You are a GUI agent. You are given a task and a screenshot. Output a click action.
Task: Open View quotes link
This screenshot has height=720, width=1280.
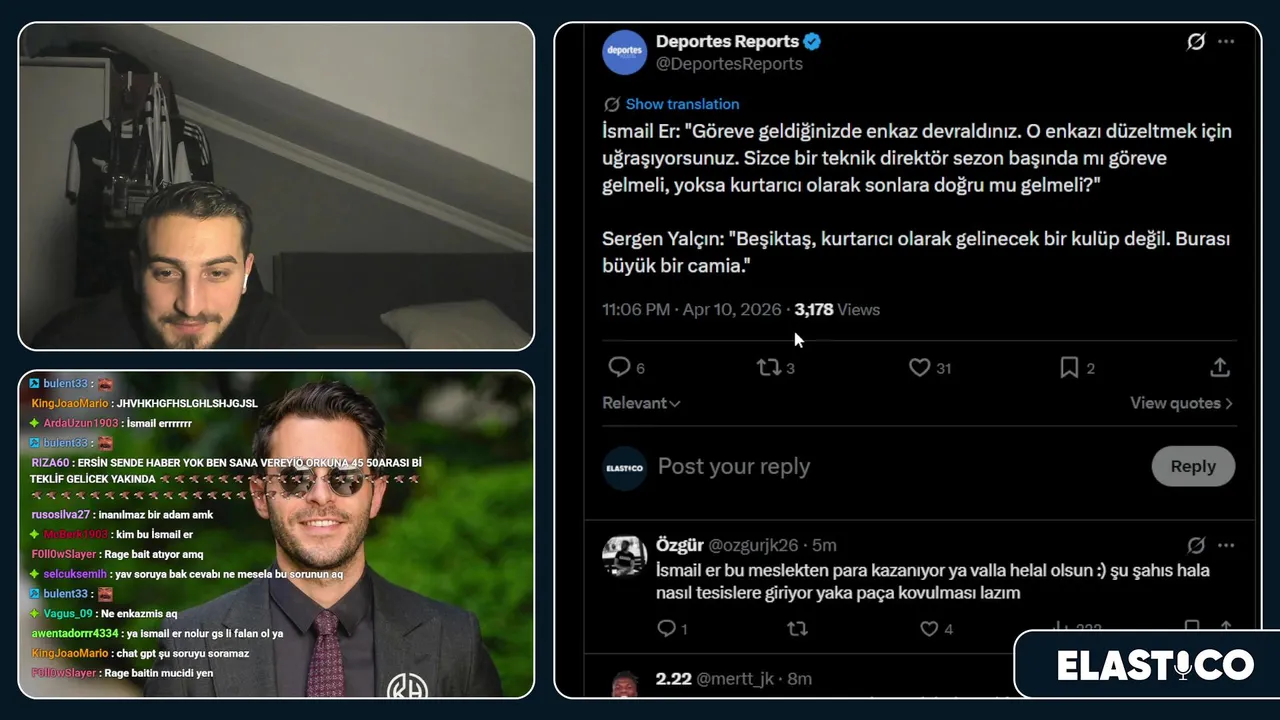[x=1181, y=403]
